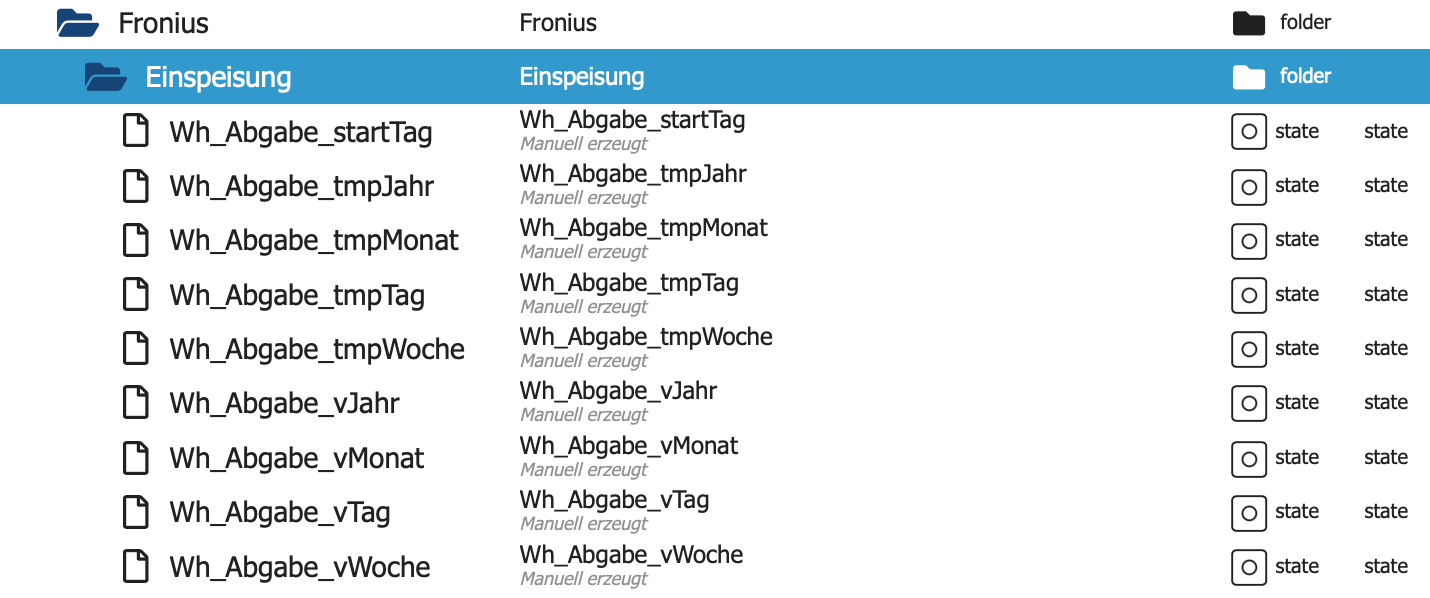This screenshot has height=598, width=1430.
Task: Click the state type icon for Wh_Abgabe_tmpTag
Action: click(x=1248, y=295)
